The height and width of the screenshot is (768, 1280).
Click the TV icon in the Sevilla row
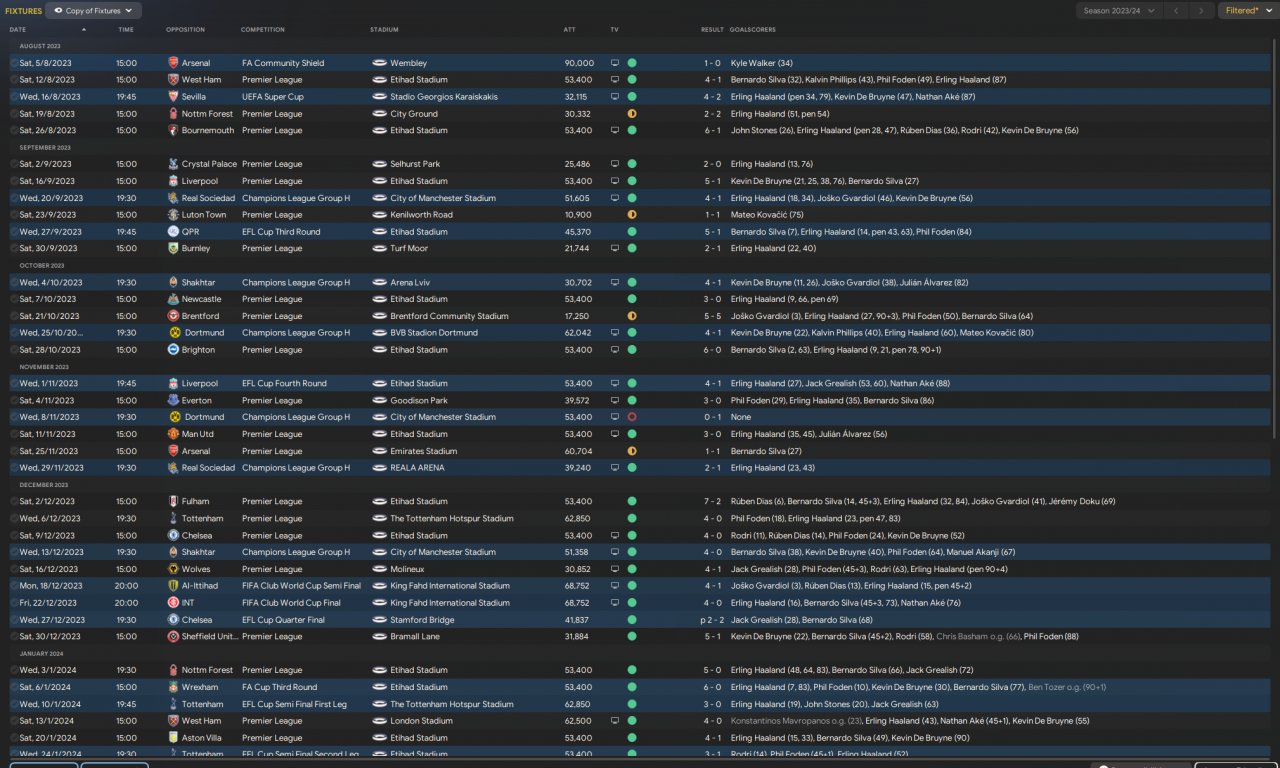click(615, 97)
